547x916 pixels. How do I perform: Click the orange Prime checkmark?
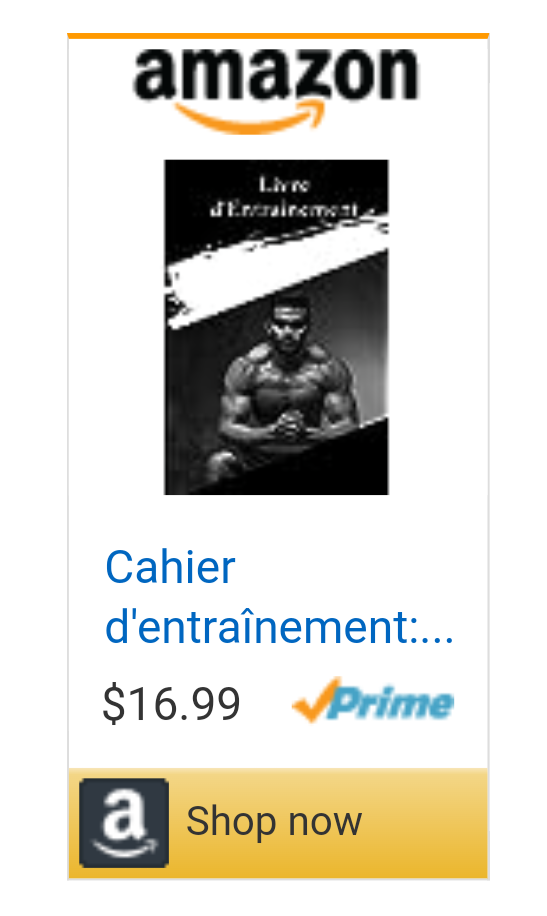316,699
